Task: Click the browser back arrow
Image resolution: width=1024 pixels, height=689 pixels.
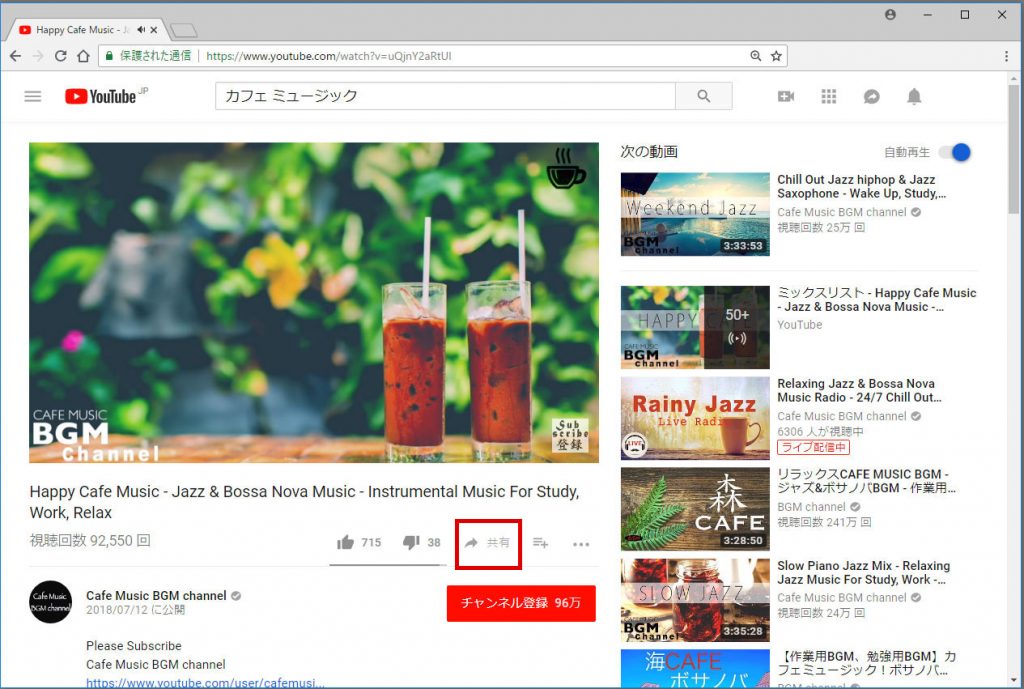Action: pyautogui.click(x=16, y=56)
